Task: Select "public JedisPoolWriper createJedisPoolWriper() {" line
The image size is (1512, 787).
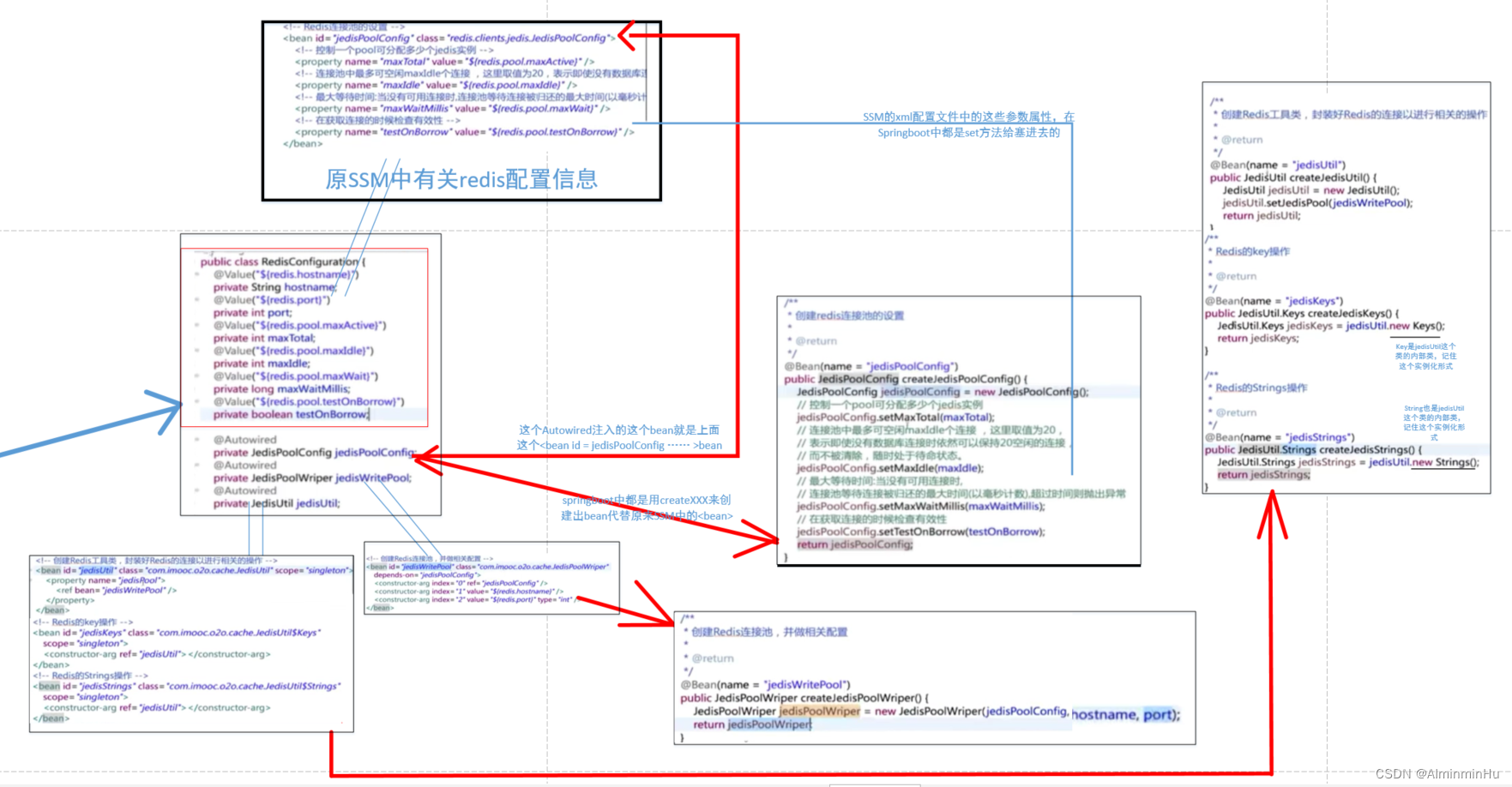Action: coord(804,698)
